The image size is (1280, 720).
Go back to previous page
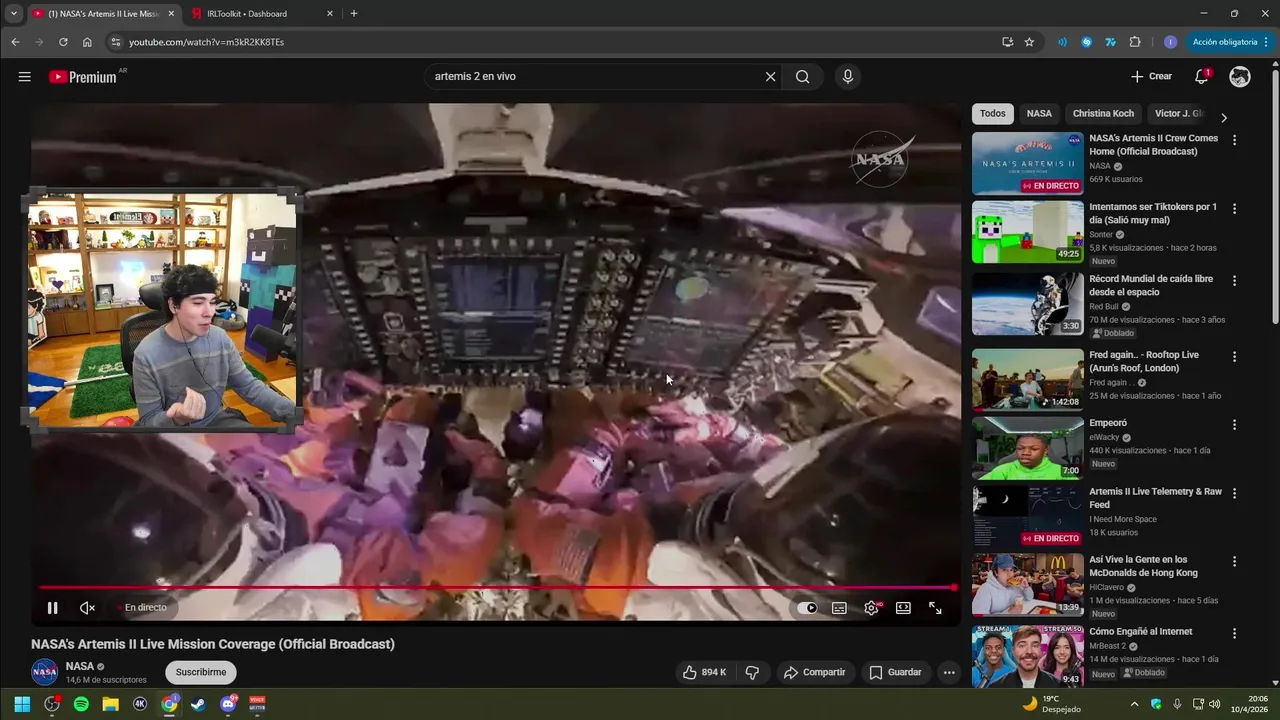point(15,42)
